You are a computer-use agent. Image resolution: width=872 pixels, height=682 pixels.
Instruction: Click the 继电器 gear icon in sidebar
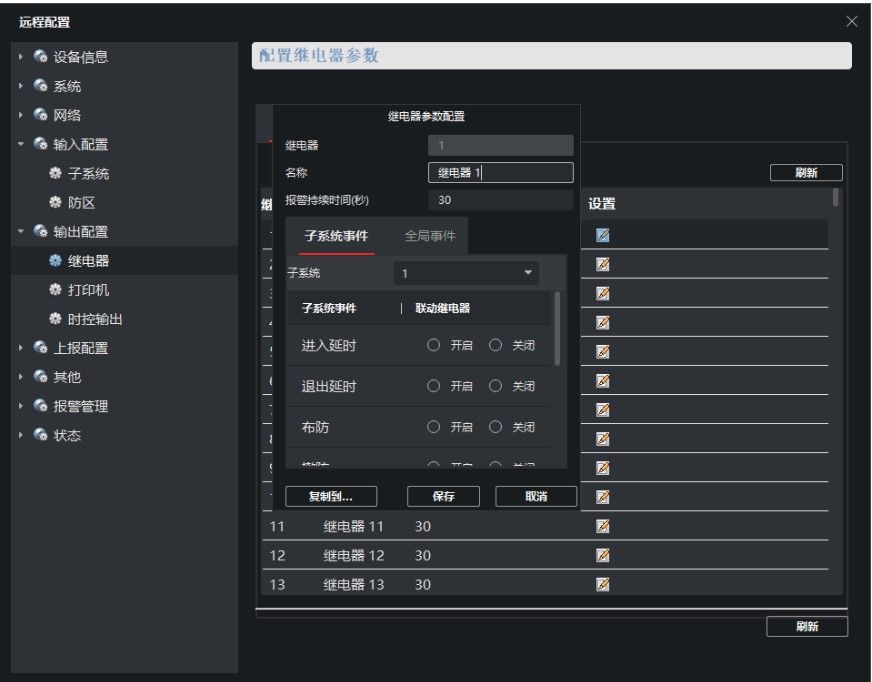click(x=55, y=260)
